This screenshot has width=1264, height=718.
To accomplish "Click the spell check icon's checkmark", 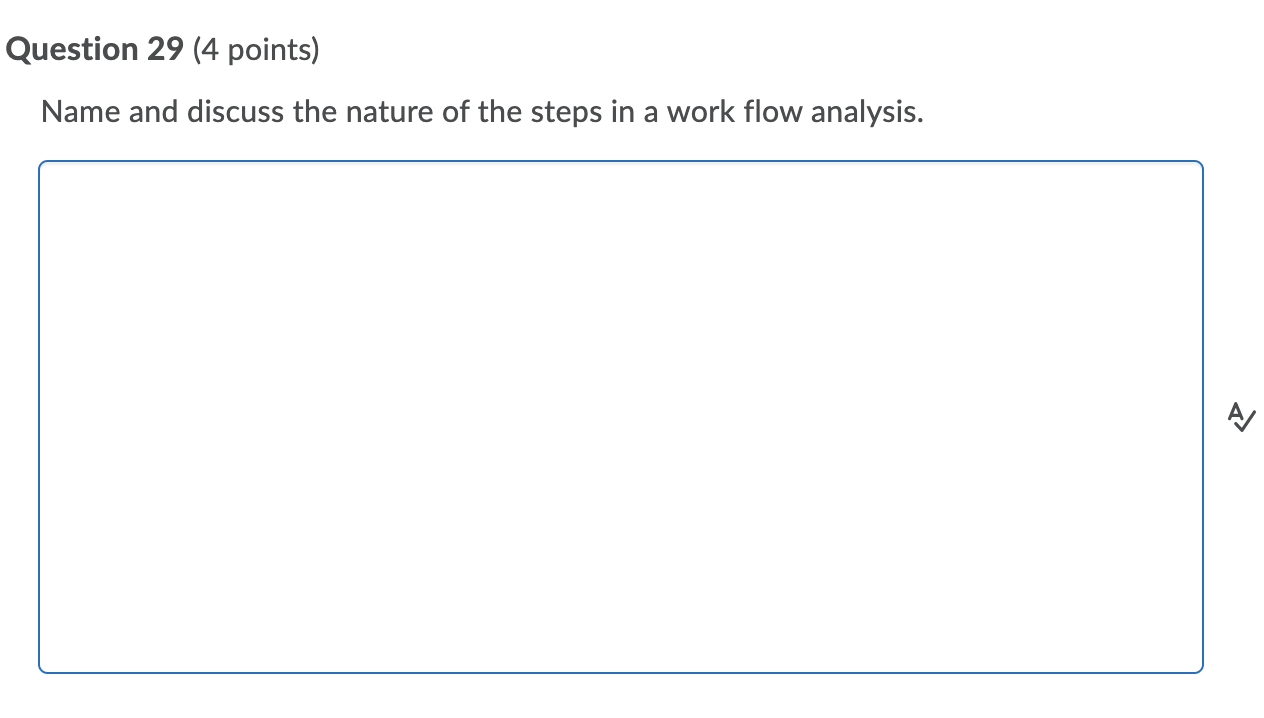I will (1246, 424).
